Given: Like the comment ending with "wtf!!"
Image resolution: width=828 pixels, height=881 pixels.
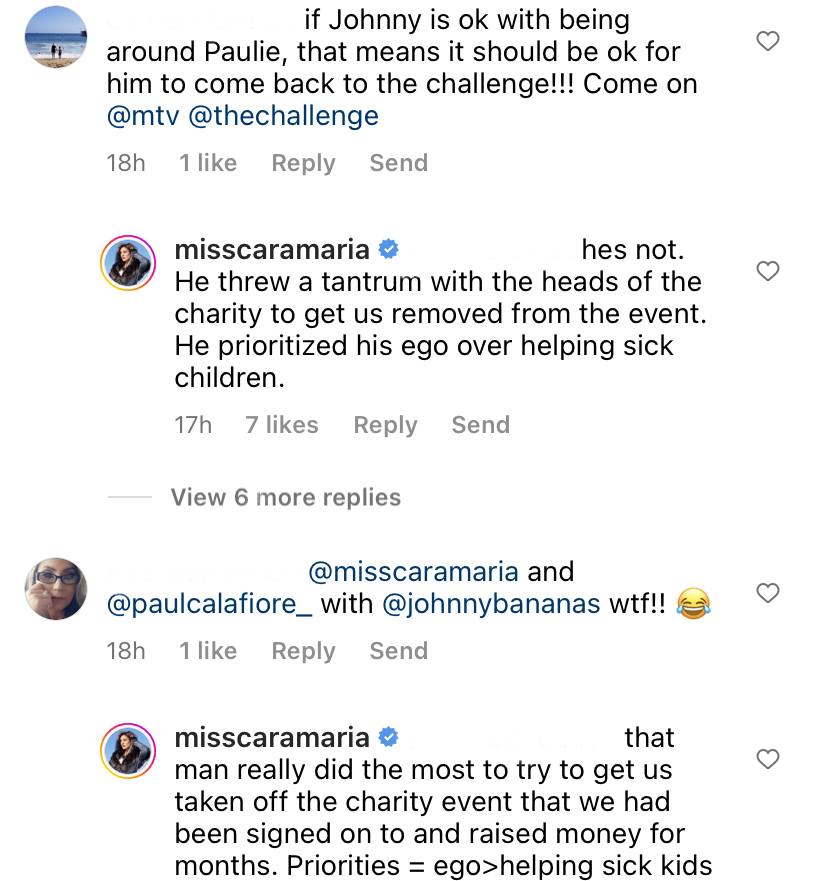Looking at the screenshot, I should [767, 593].
